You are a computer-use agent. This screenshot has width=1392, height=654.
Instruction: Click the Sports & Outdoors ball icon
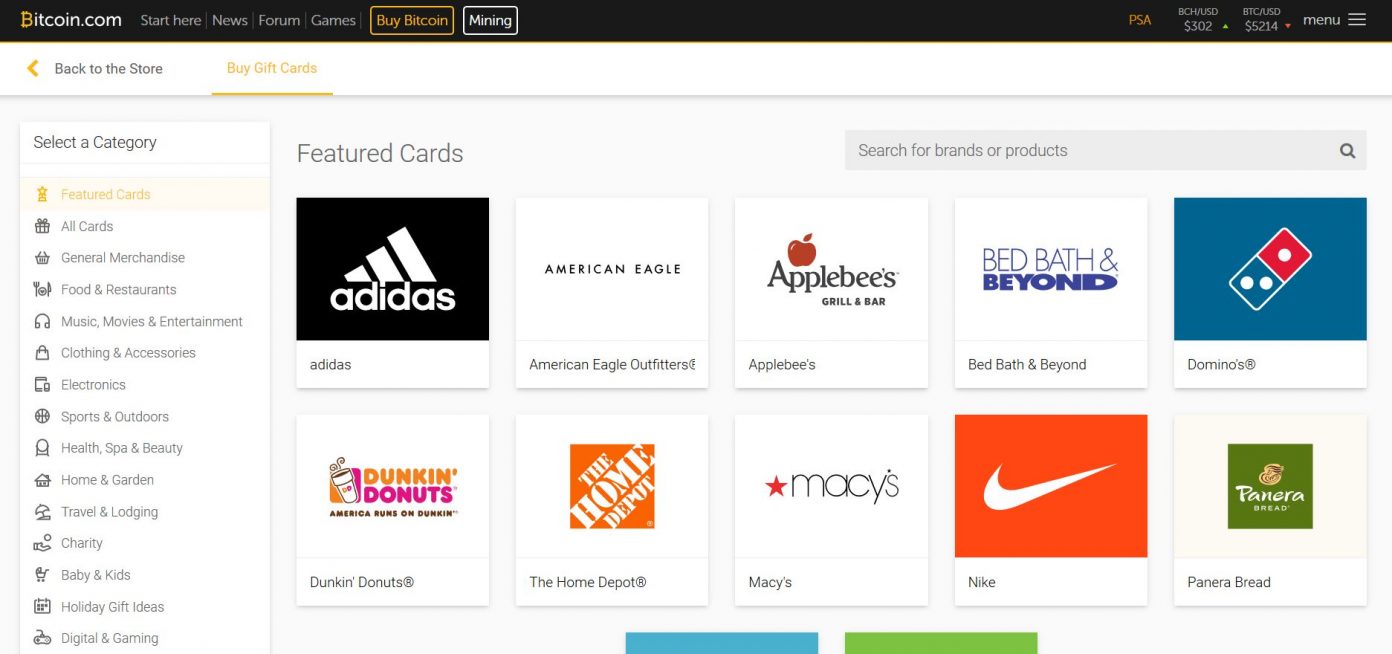click(x=42, y=416)
